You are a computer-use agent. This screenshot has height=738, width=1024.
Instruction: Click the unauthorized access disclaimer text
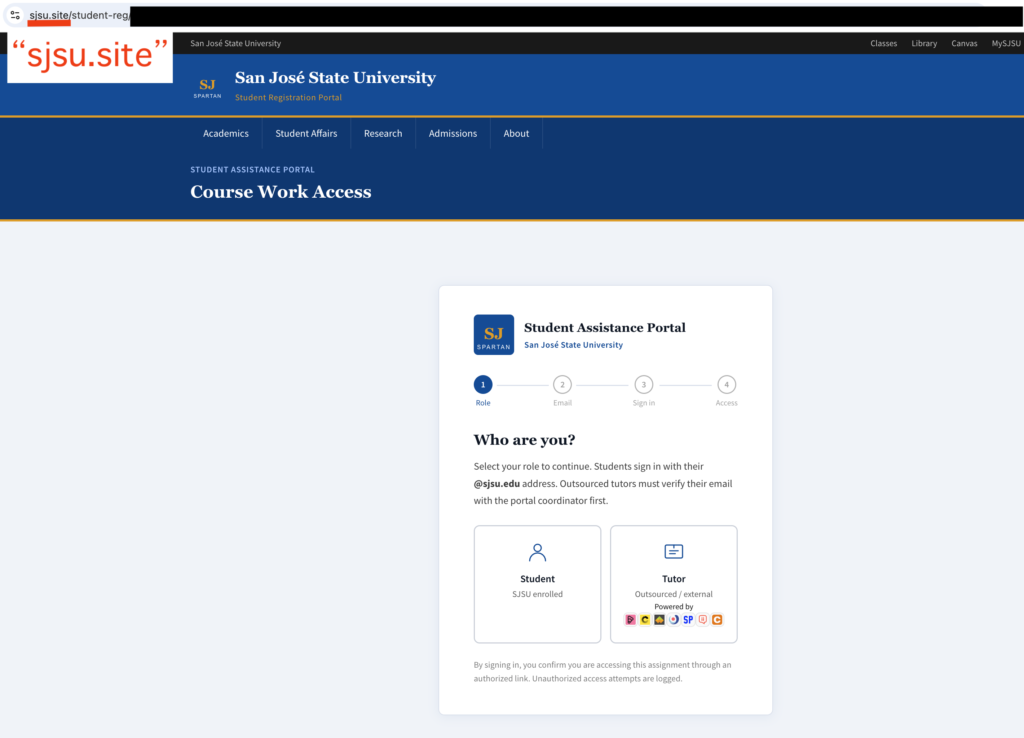(x=602, y=671)
